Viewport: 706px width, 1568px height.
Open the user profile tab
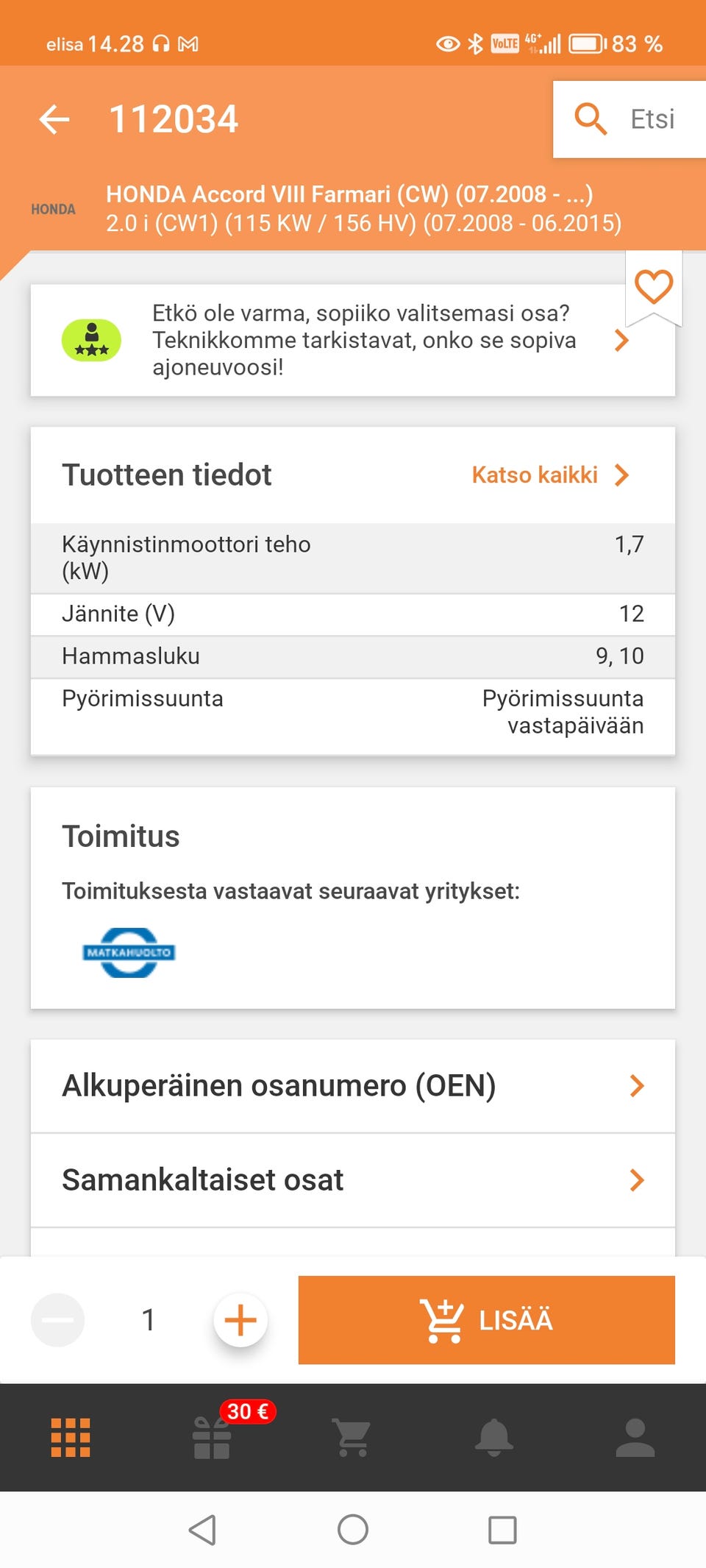(x=635, y=1438)
